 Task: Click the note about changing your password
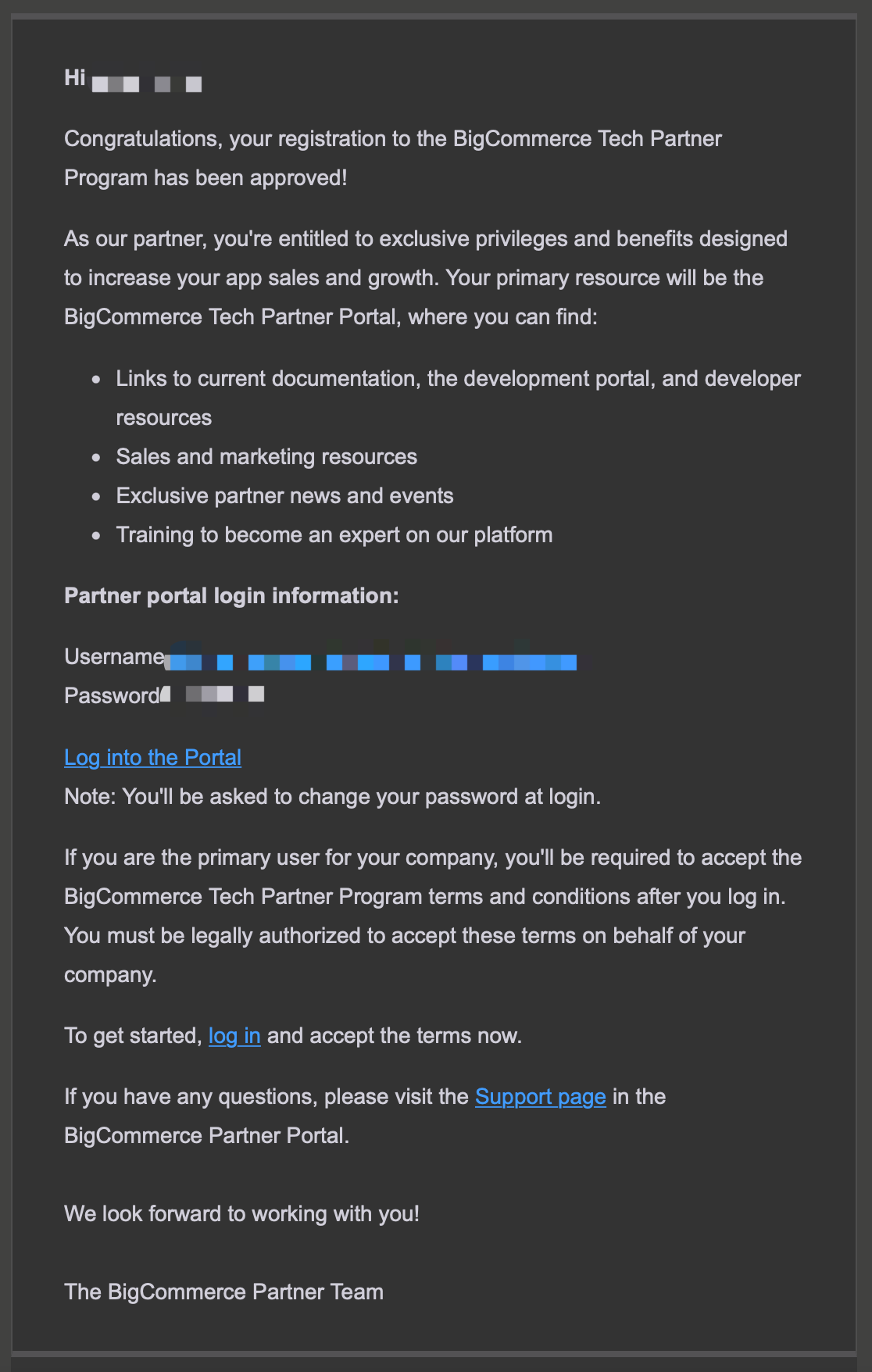click(x=332, y=796)
